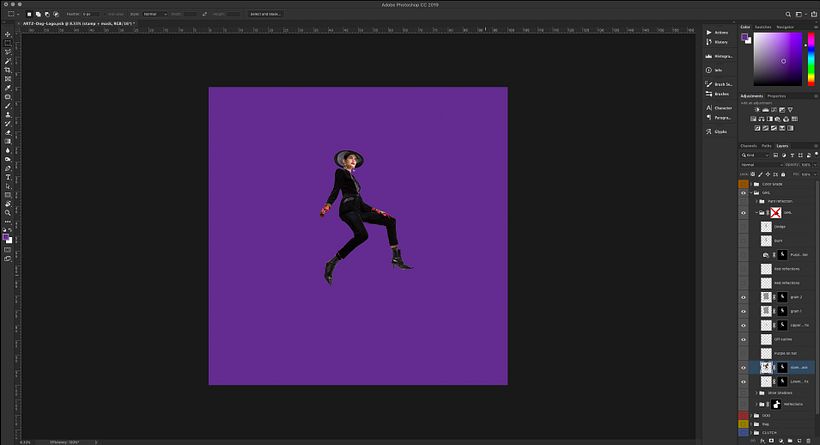Switch to the Channels tab
This screenshot has width=820, height=445.
click(x=749, y=145)
